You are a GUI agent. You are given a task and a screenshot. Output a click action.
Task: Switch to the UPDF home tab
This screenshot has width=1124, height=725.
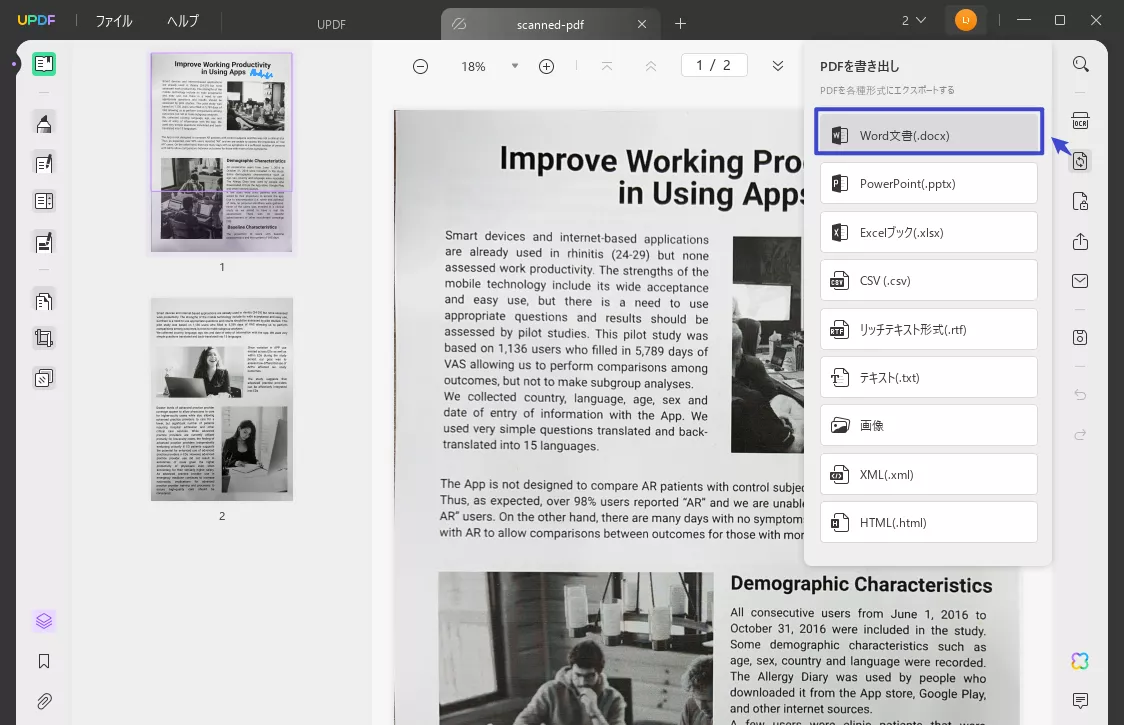point(331,24)
